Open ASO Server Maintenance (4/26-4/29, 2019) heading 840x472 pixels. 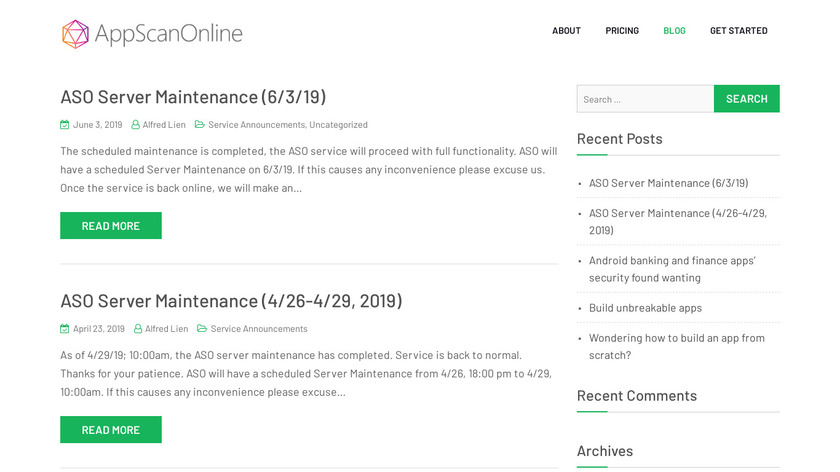[231, 301]
